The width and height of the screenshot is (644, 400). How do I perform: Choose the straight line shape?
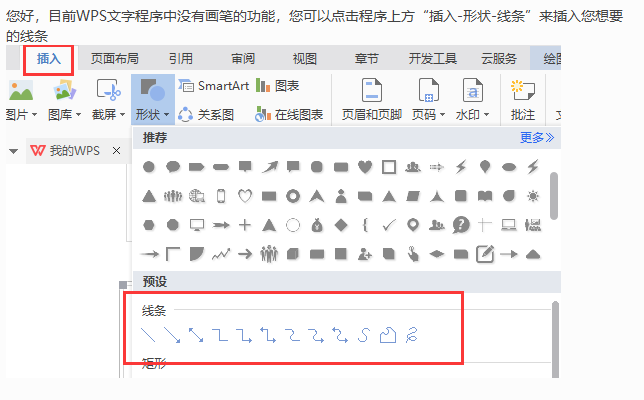point(148,335)
